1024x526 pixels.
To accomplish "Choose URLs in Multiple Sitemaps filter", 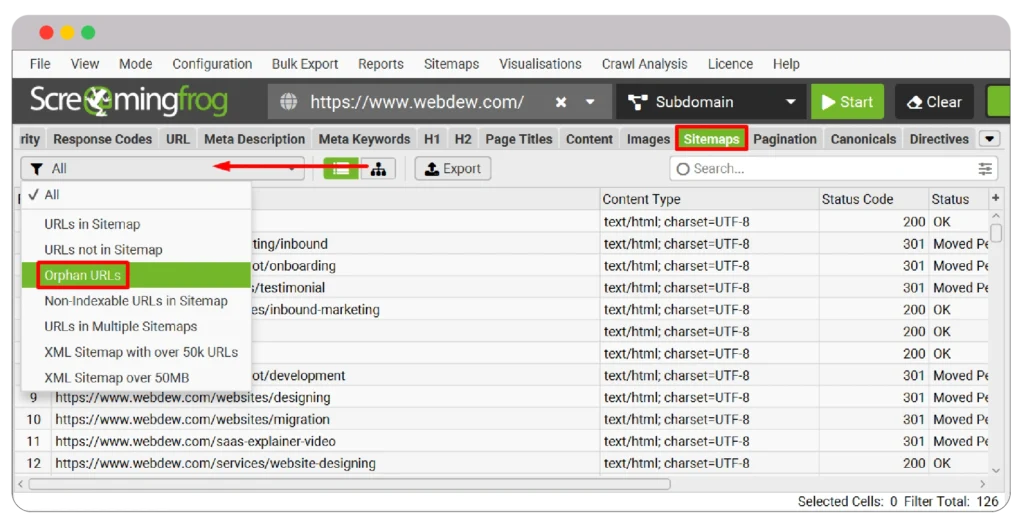I will click(x=136, y=326).
